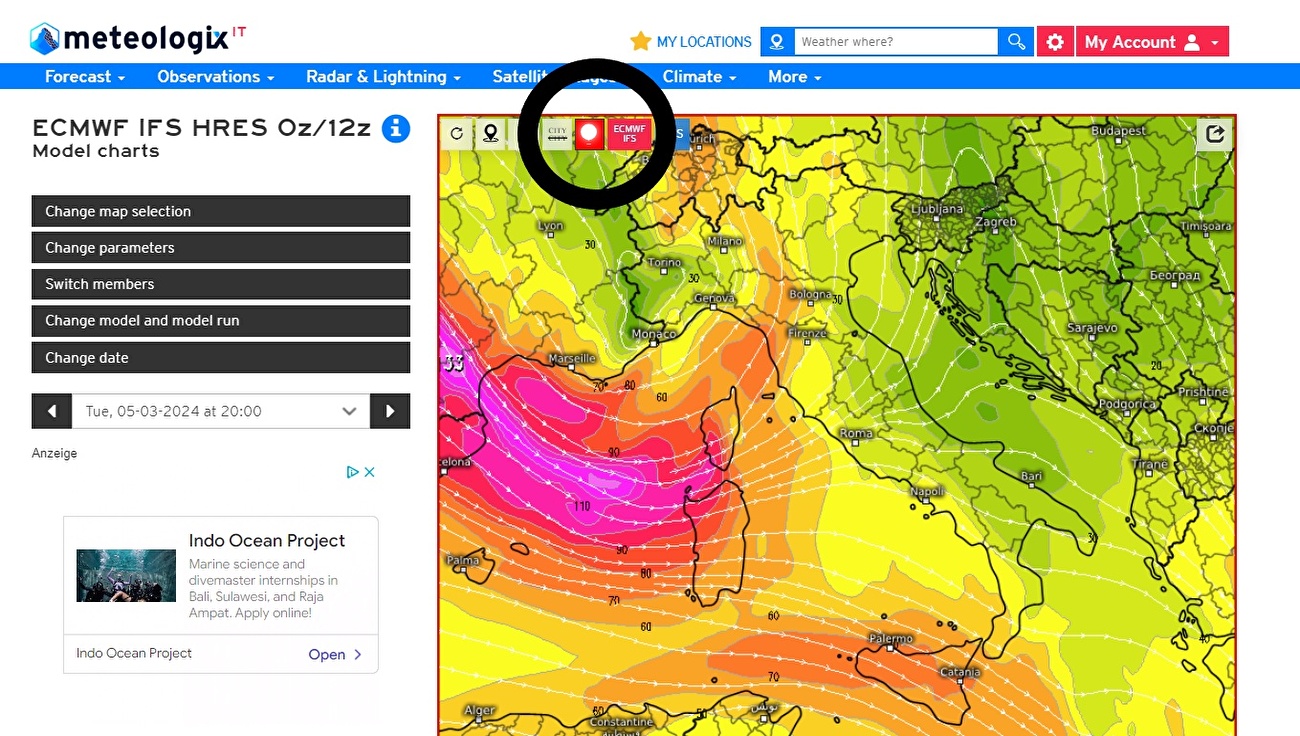The width and height of the screenshot is (1300, 736).
Task: Click the Napoli label on map
Action: [x=927, y=491]
